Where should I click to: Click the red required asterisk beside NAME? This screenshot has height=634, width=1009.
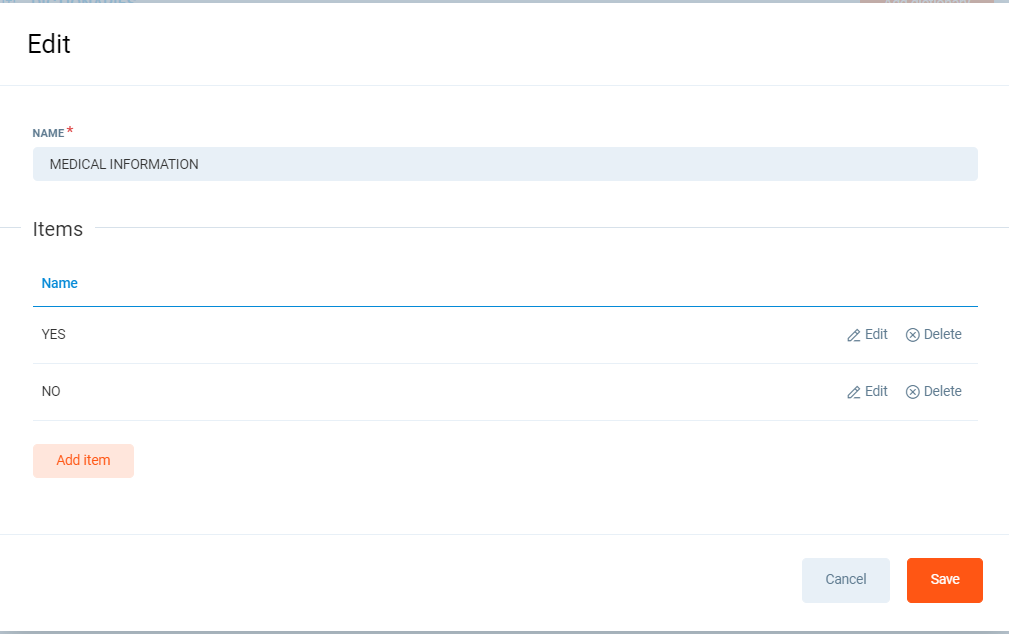(70, 131)
